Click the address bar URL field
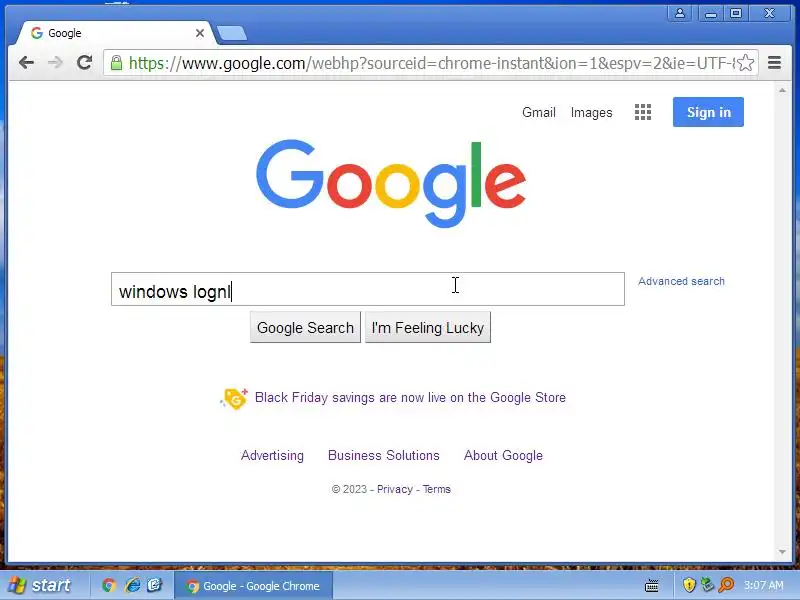 tap(431, 63)
